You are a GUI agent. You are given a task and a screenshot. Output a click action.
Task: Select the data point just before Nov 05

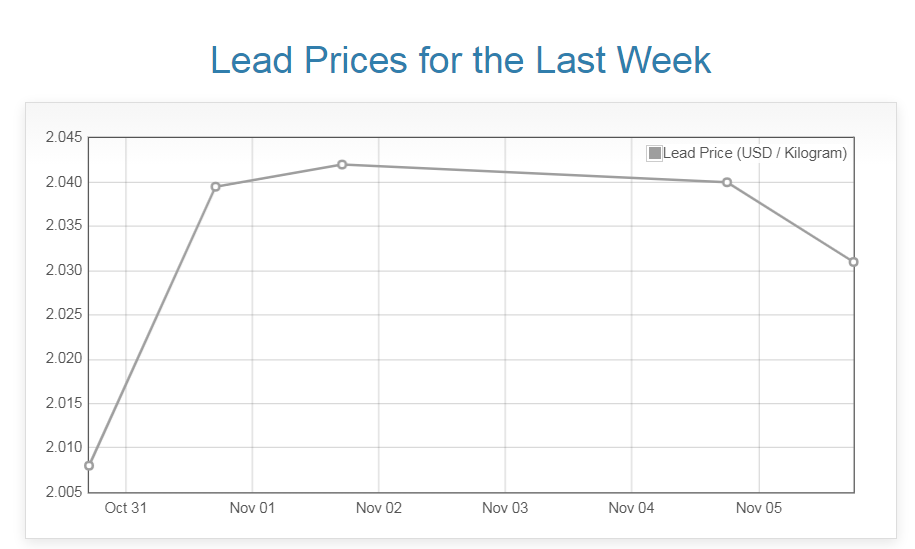tap(727, 182)
